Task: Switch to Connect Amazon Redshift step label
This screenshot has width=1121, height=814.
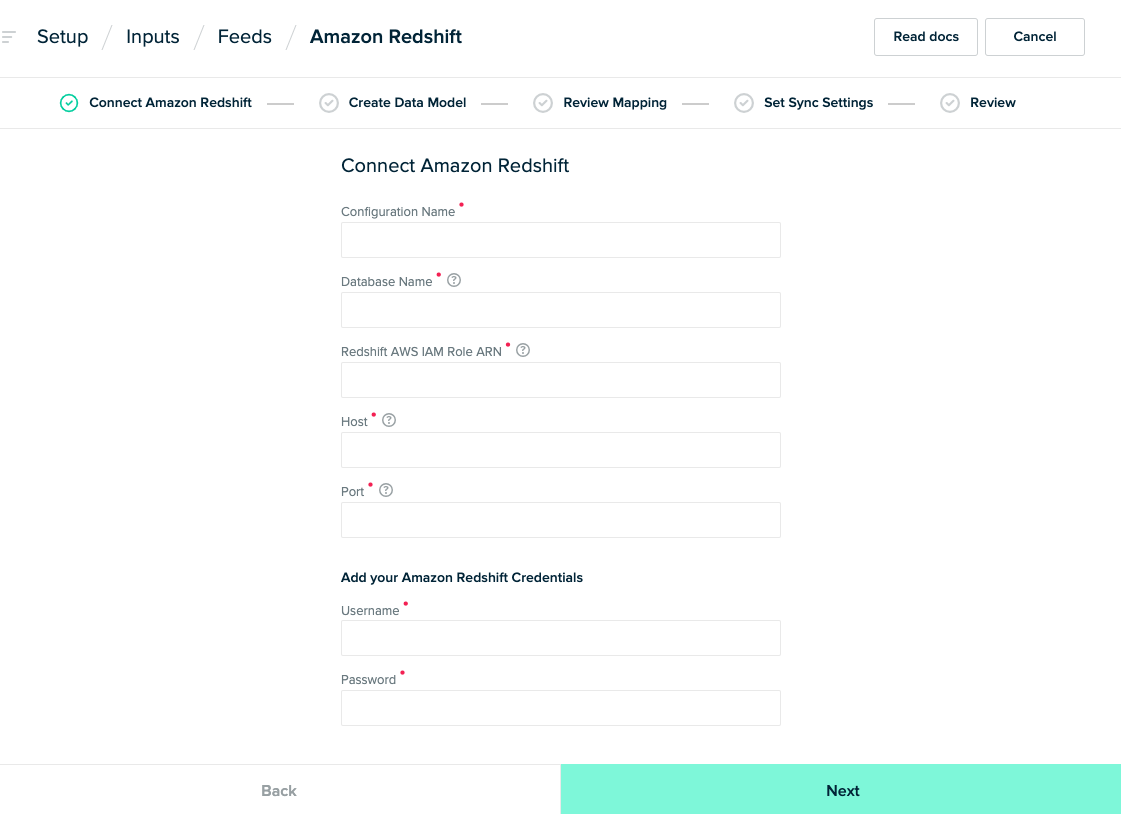Action: 170,103
